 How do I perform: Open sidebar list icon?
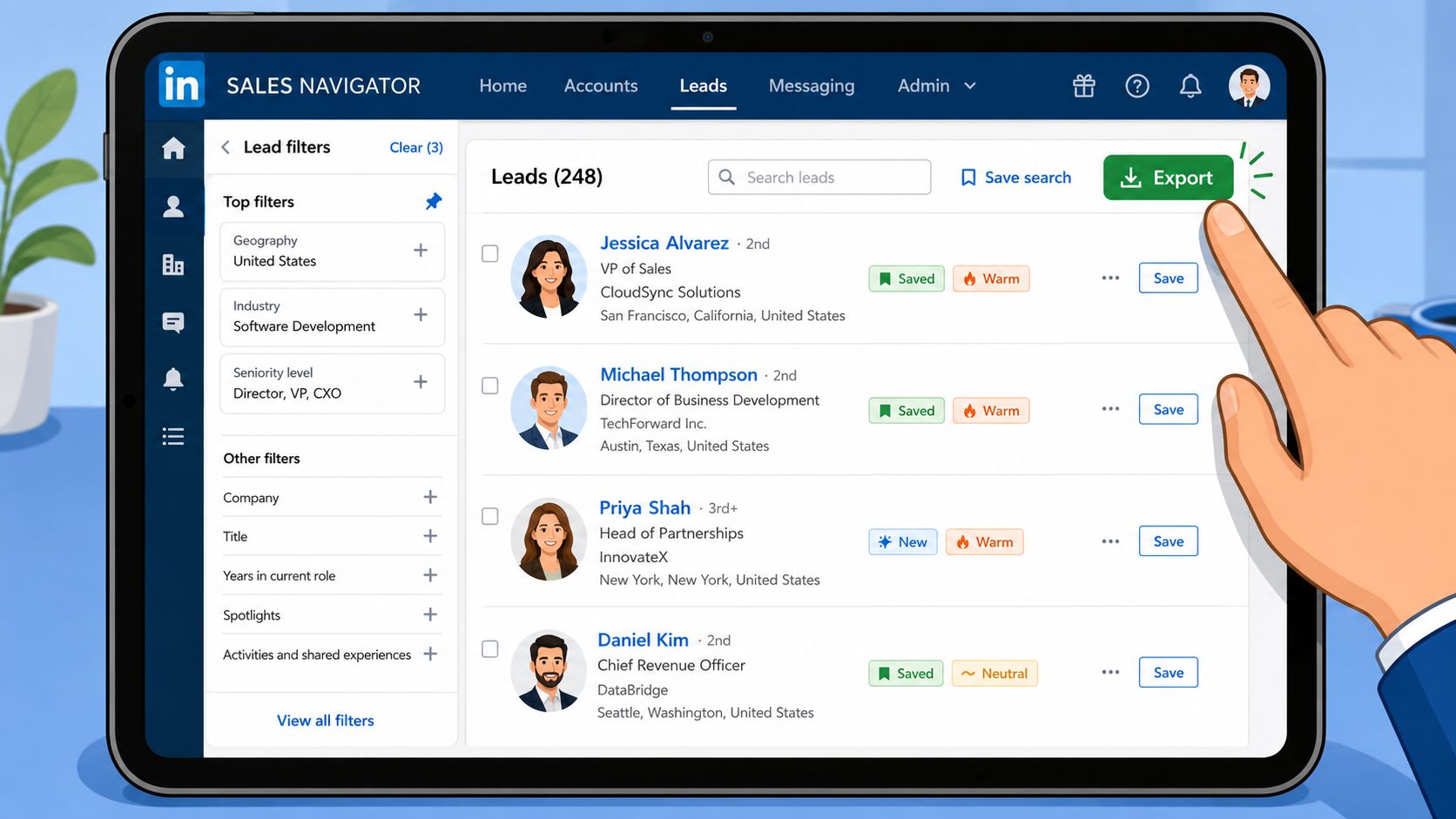click(x=173, y=436)
